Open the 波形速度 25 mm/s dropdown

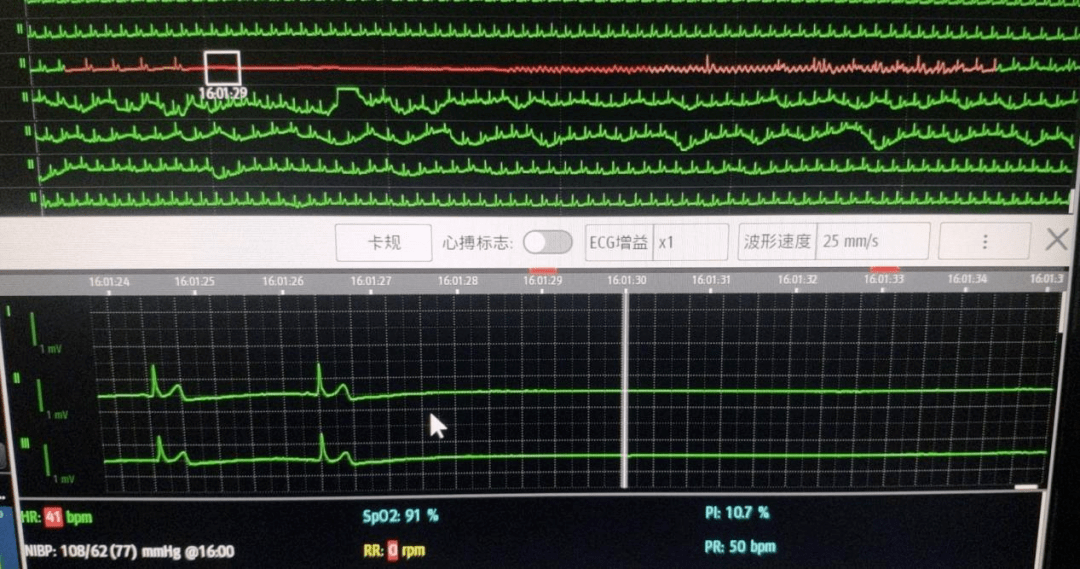[x=873, y=242]
